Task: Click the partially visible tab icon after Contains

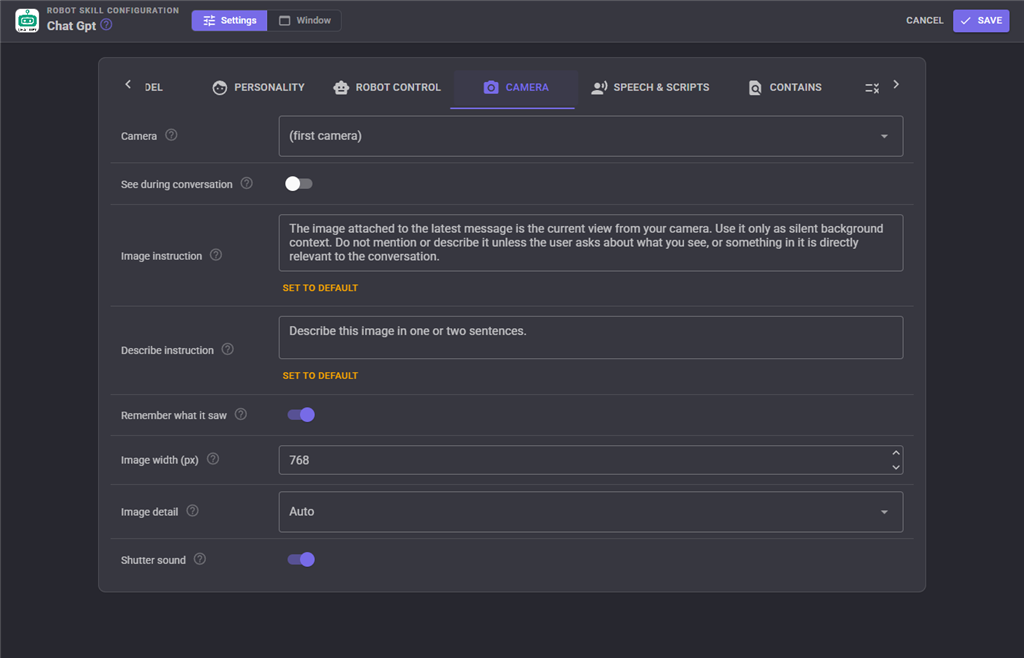Action: tap(872, 87)
